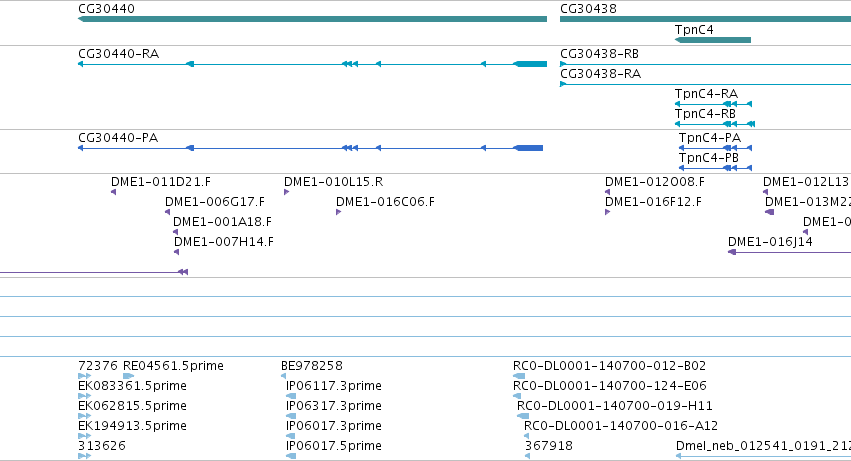Select the DME1-010L15.R feature label
851x461 pixels.
(x=333, y=182)
